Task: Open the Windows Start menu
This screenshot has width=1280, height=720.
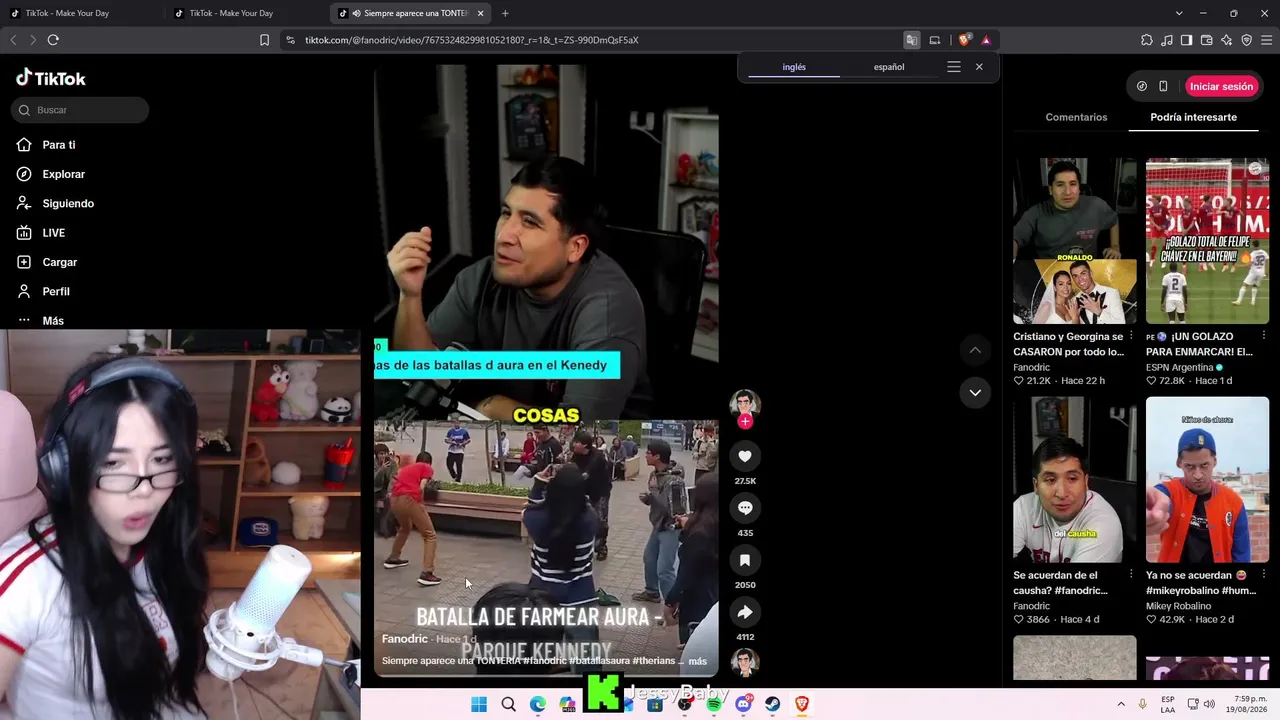Action: [479, 704]
